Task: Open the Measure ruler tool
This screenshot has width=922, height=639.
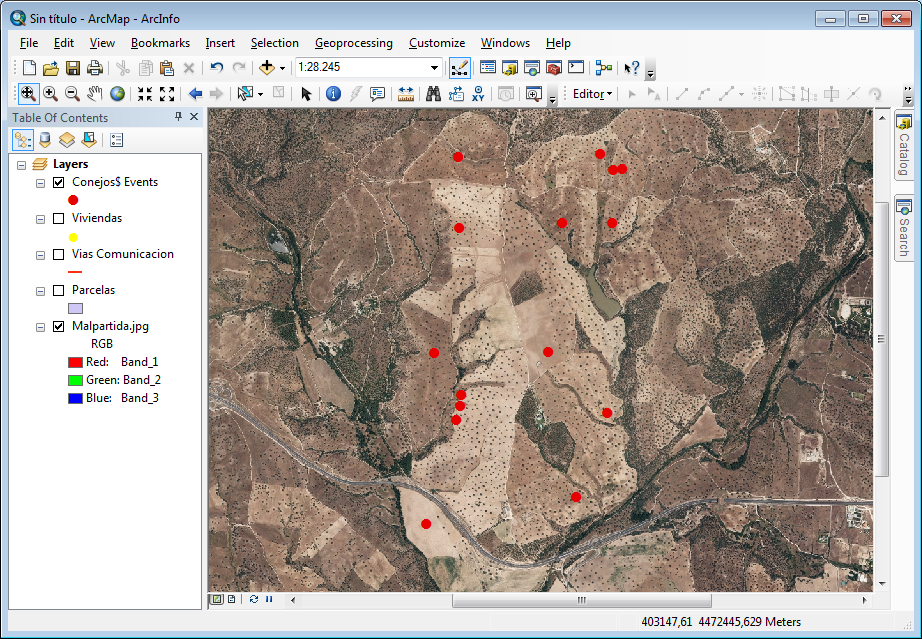Action: [x=406, y=93]
